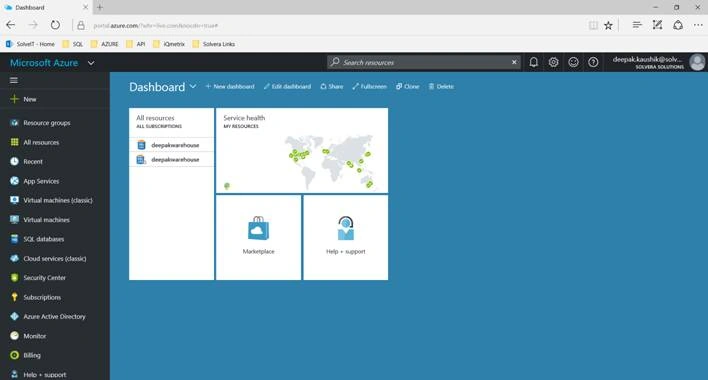Open SolveIT - Home bookmark
The image size is (708, 380).
tap(30, 44)
